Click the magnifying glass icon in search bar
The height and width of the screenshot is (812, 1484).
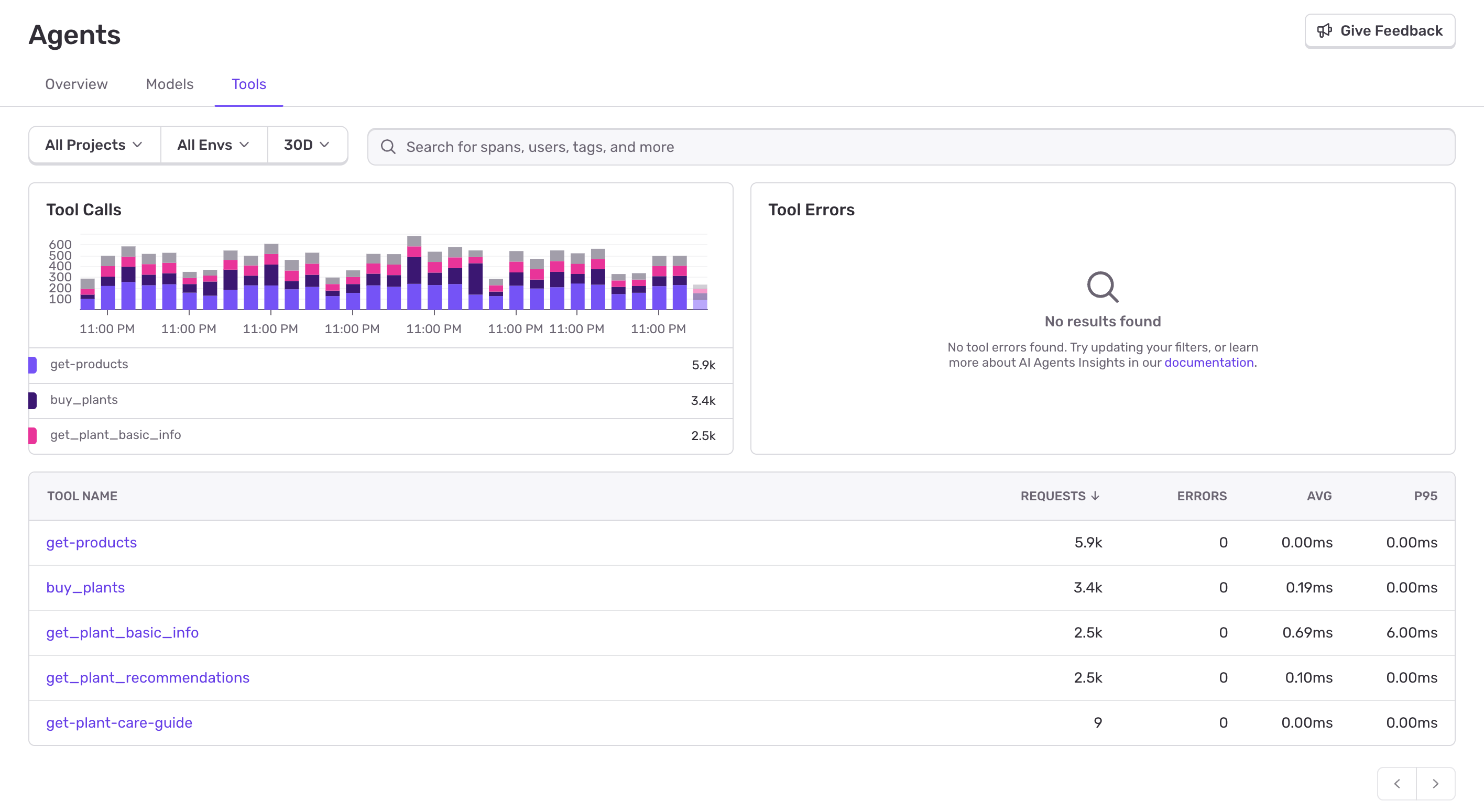[388, 147]
